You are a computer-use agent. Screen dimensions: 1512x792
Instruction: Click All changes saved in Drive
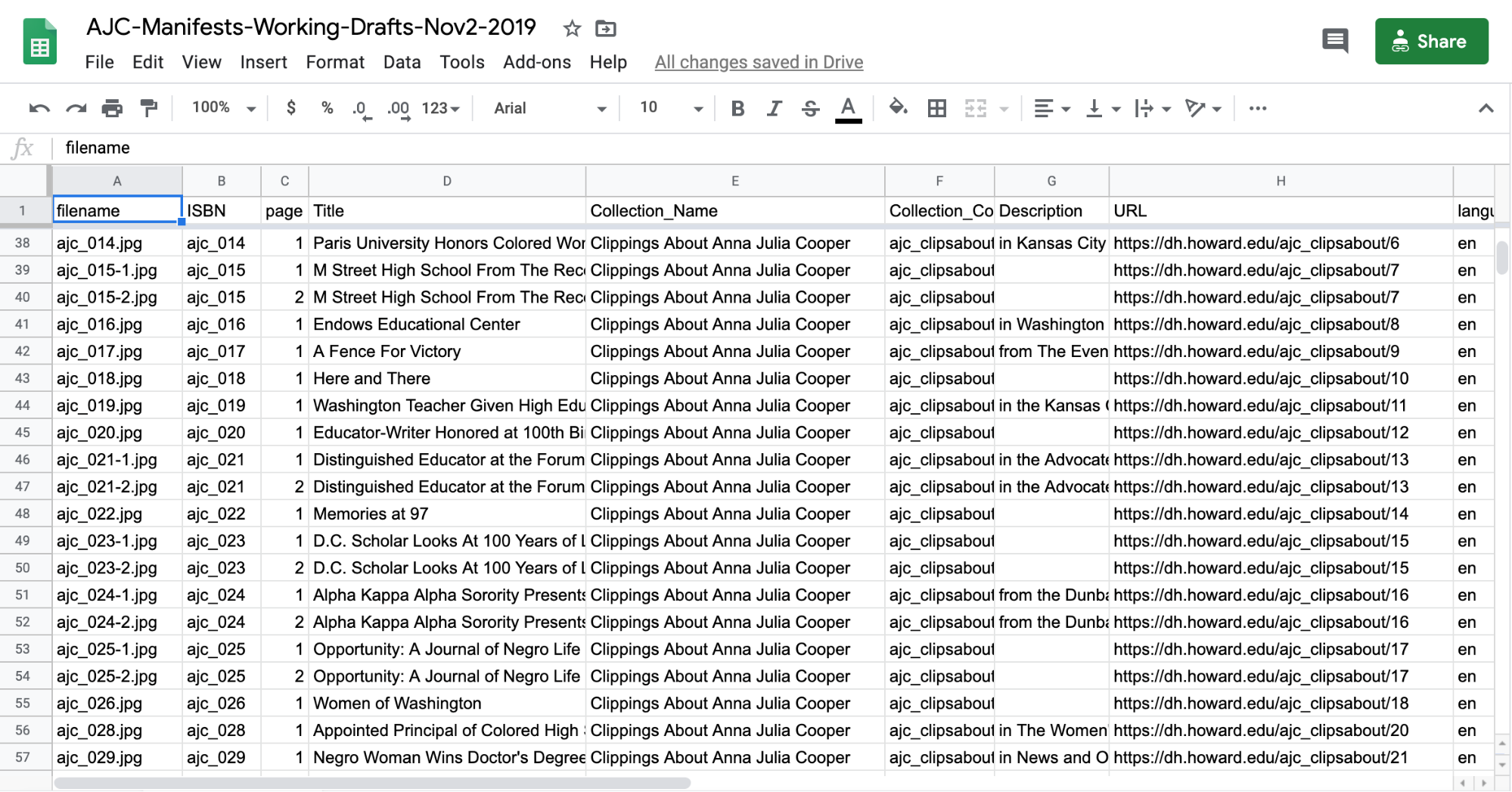(759, 62)
